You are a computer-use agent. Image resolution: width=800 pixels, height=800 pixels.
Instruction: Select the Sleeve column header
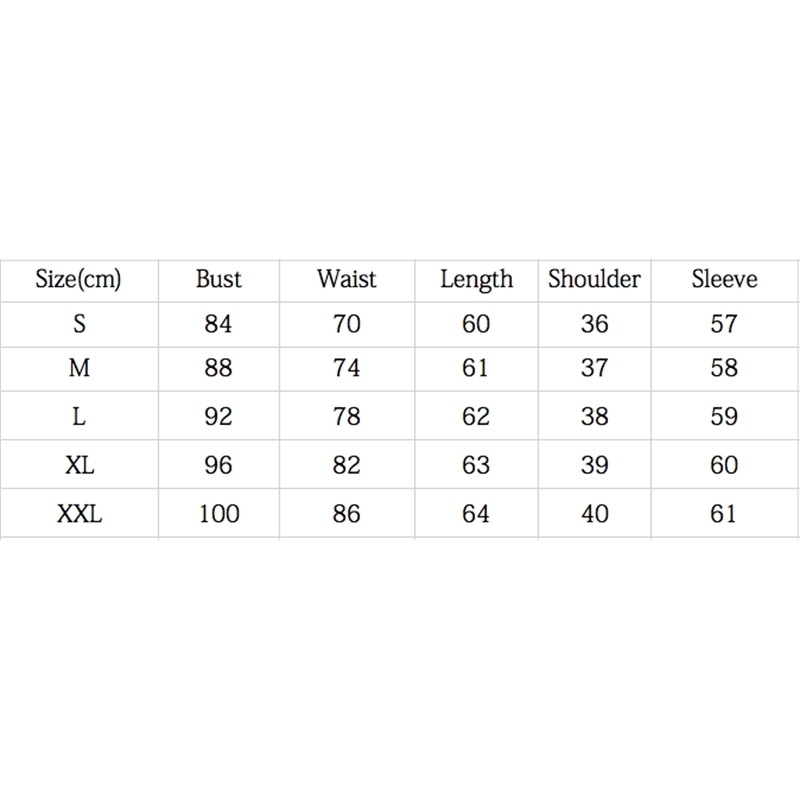coord(724,279)
